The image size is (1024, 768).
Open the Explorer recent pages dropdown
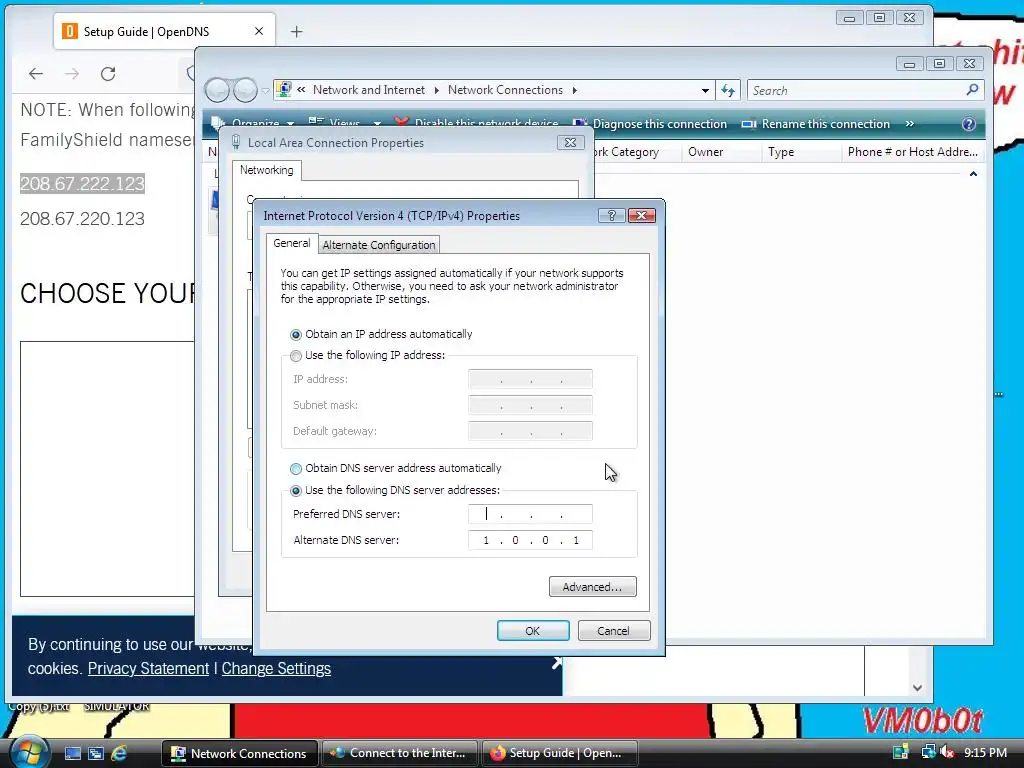tap(265, 91)
